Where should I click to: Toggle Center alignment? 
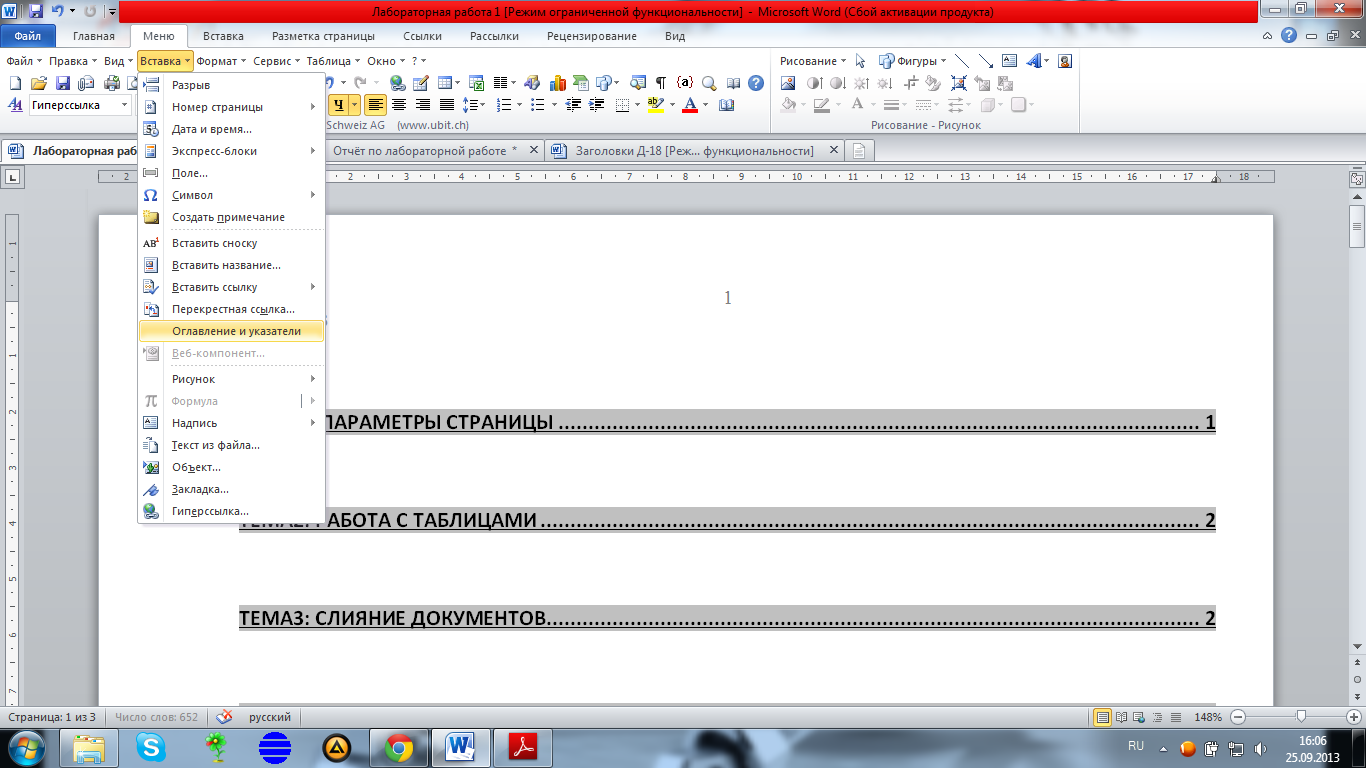(399, 104)
